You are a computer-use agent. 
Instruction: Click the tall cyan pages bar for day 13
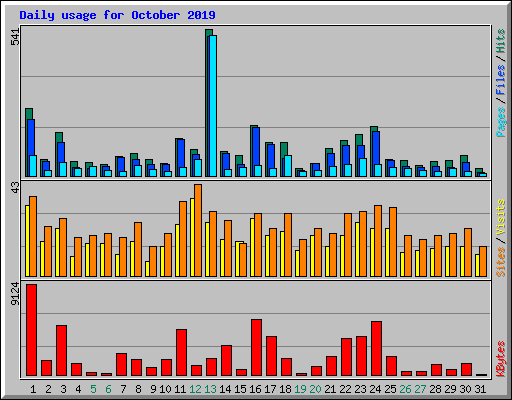pyautogui.click(x=213, y=106)
